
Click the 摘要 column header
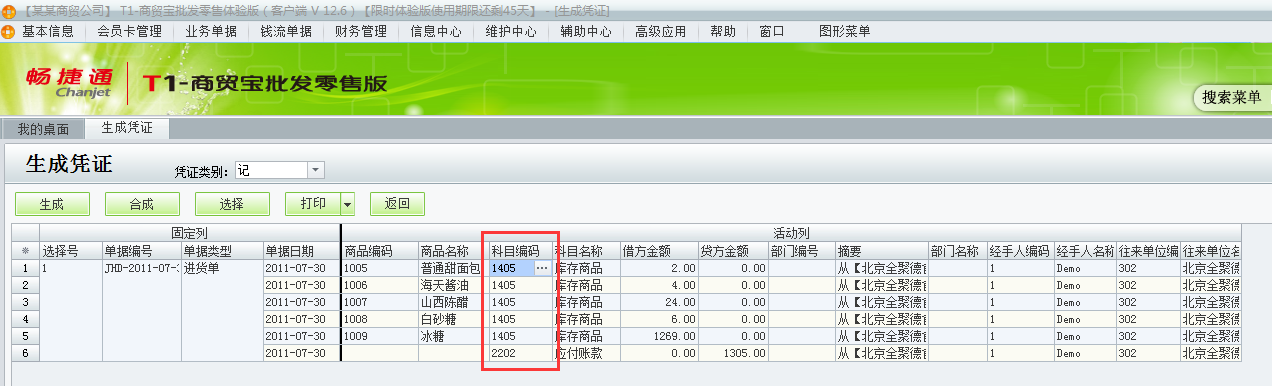pos(881,250)
